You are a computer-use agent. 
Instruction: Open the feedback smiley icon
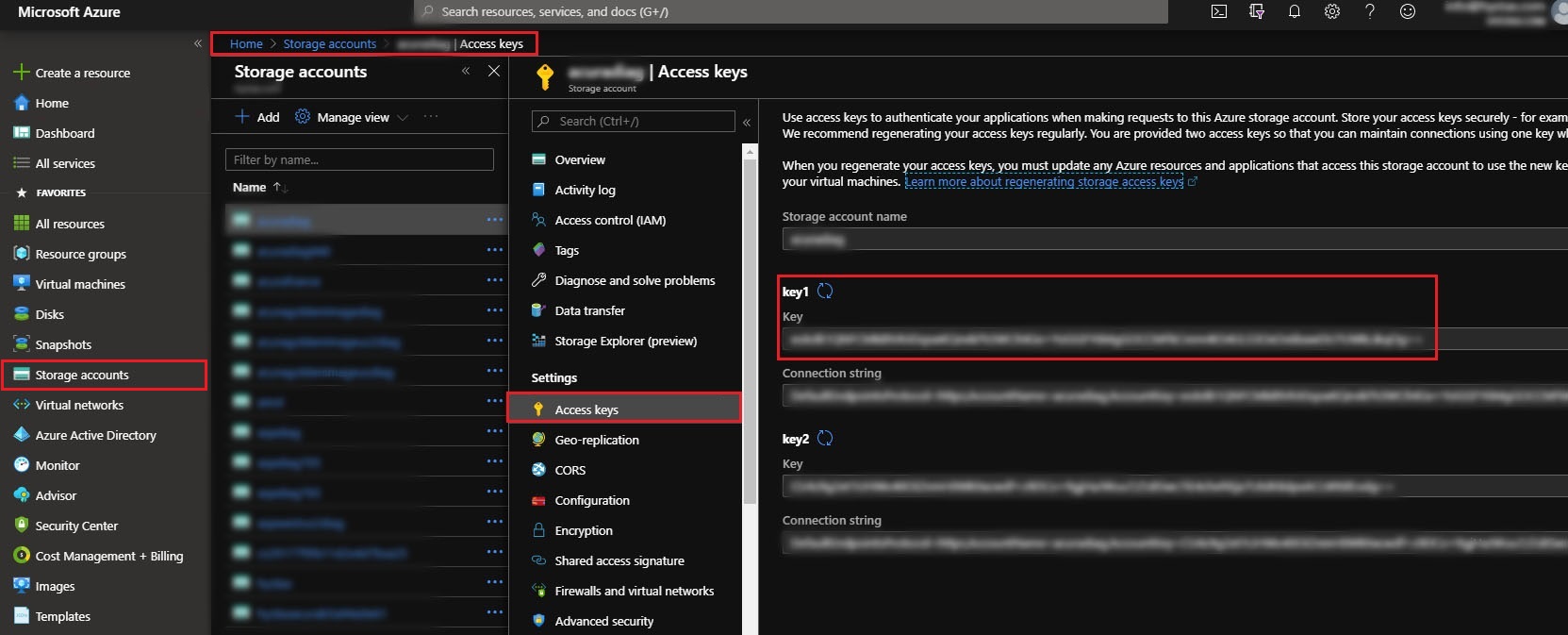(1408, 12)
